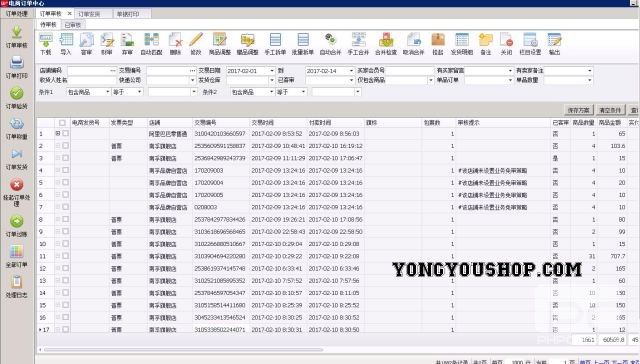The image size is (640, 364).
Task: Check the checkbox in row 8
Action: tap(66, 219)
